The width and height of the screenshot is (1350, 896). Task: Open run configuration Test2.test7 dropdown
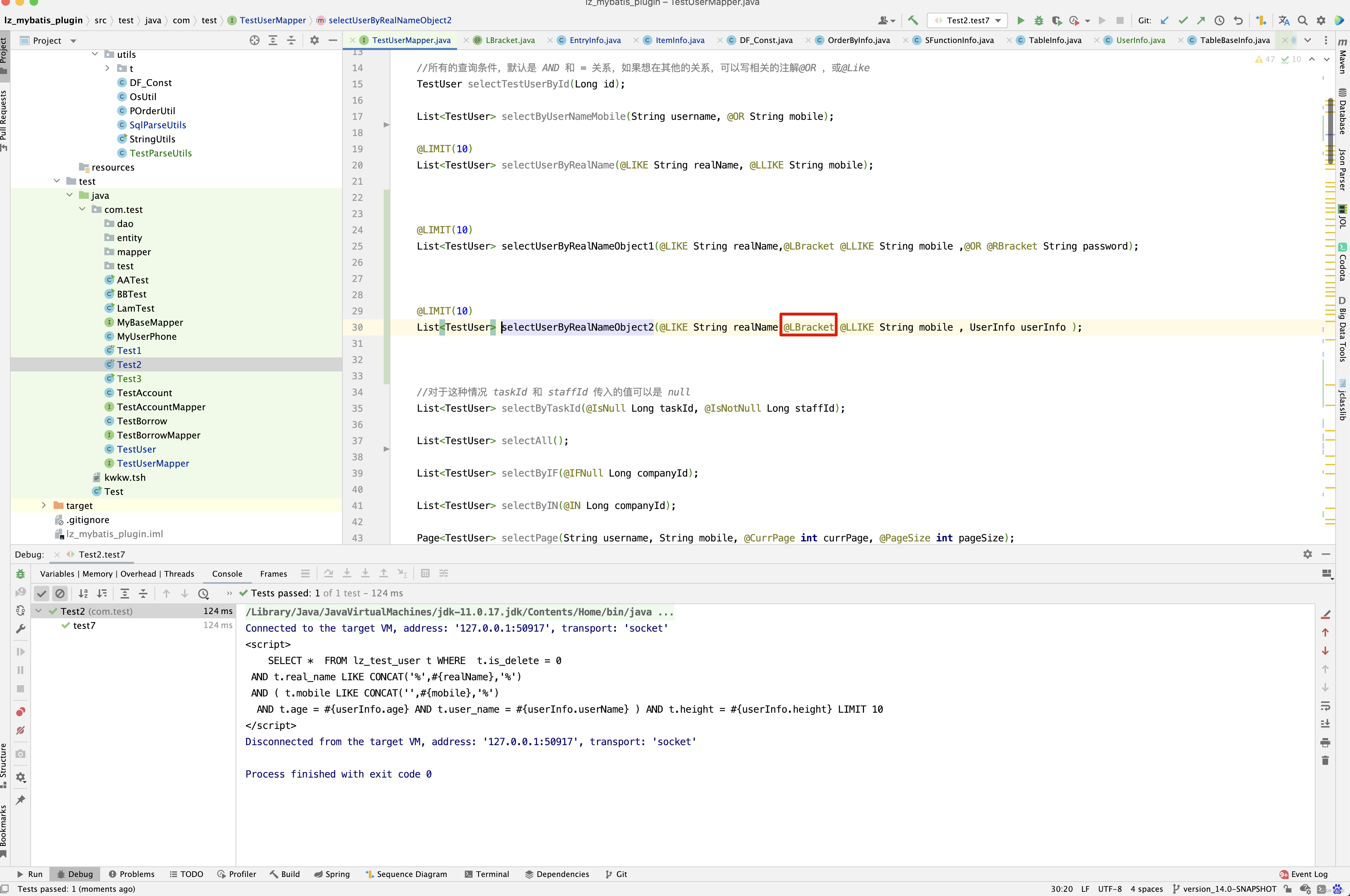(x=967, y=20)
